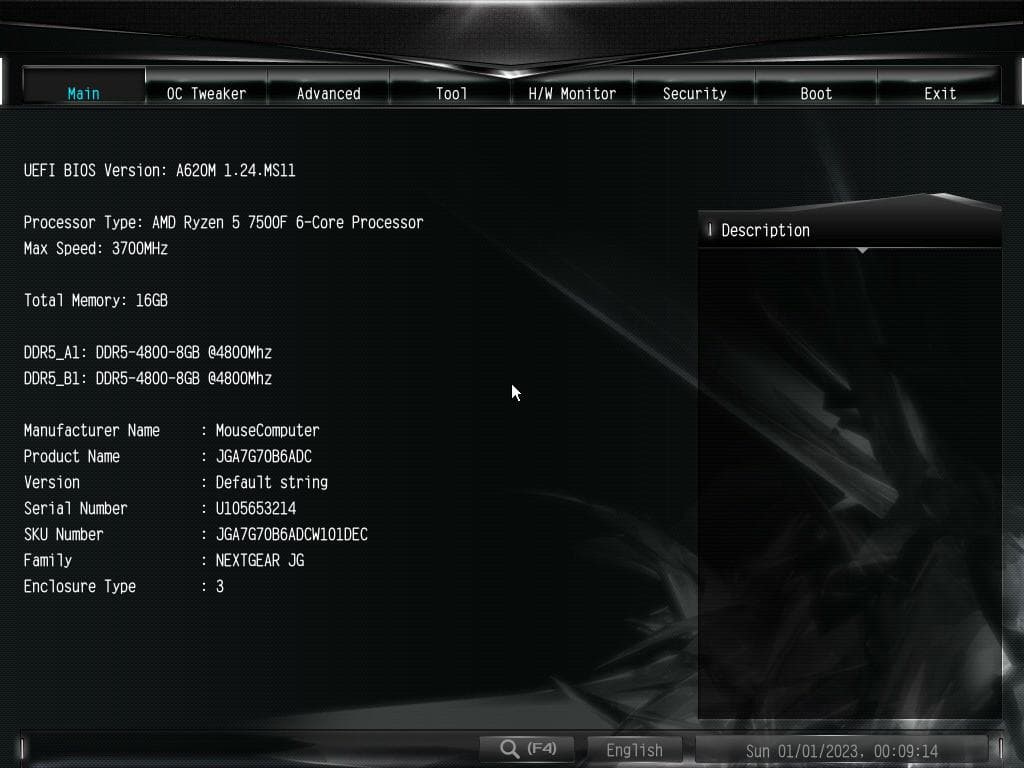Click the Family NEXTGEAR JG row
Image resolution: width=1024 pixels, height=768 pixels.
coord(164,560)
